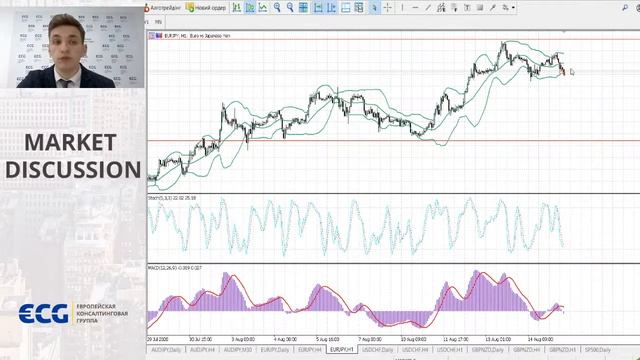This screenshot has width=640, height=360.
Task: Expand the arrows objects dropdown arrow
Action: [513, 7]
